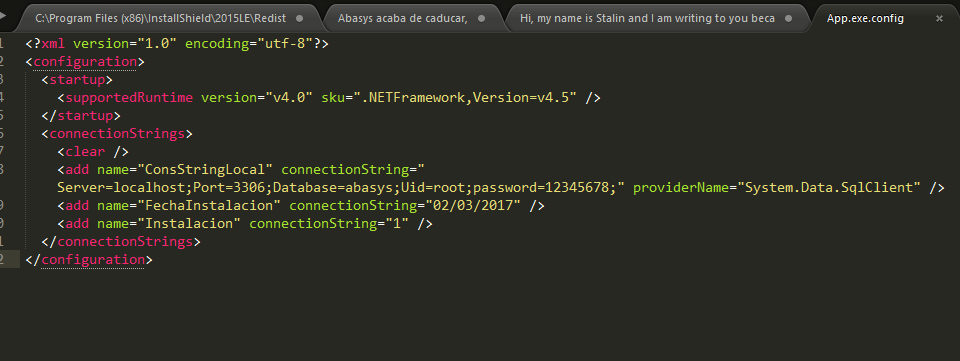This screenshot has width=960, height=361.
Task: Click the "System.Data.SqlClient" value
Action: 829,187
